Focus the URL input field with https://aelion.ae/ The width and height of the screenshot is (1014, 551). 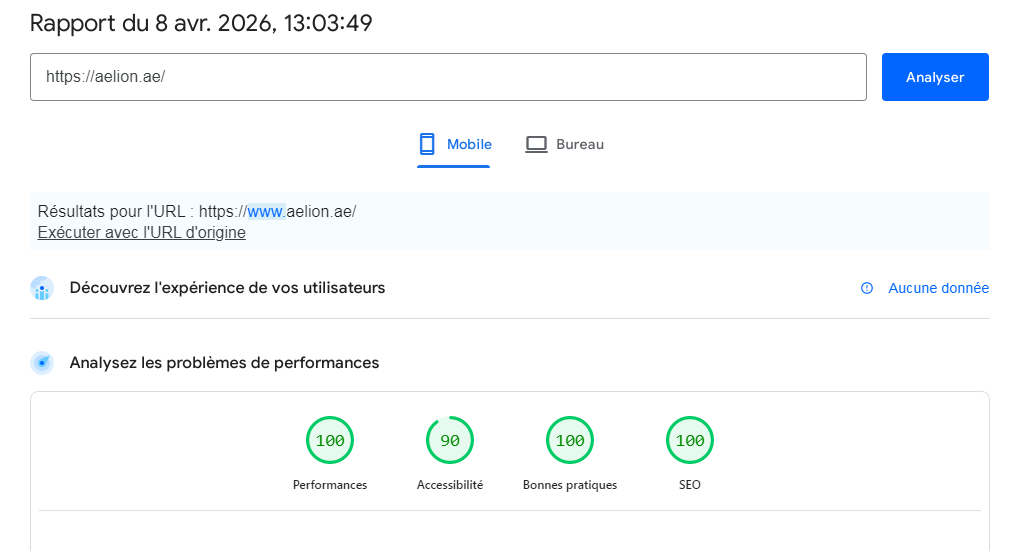448,77
